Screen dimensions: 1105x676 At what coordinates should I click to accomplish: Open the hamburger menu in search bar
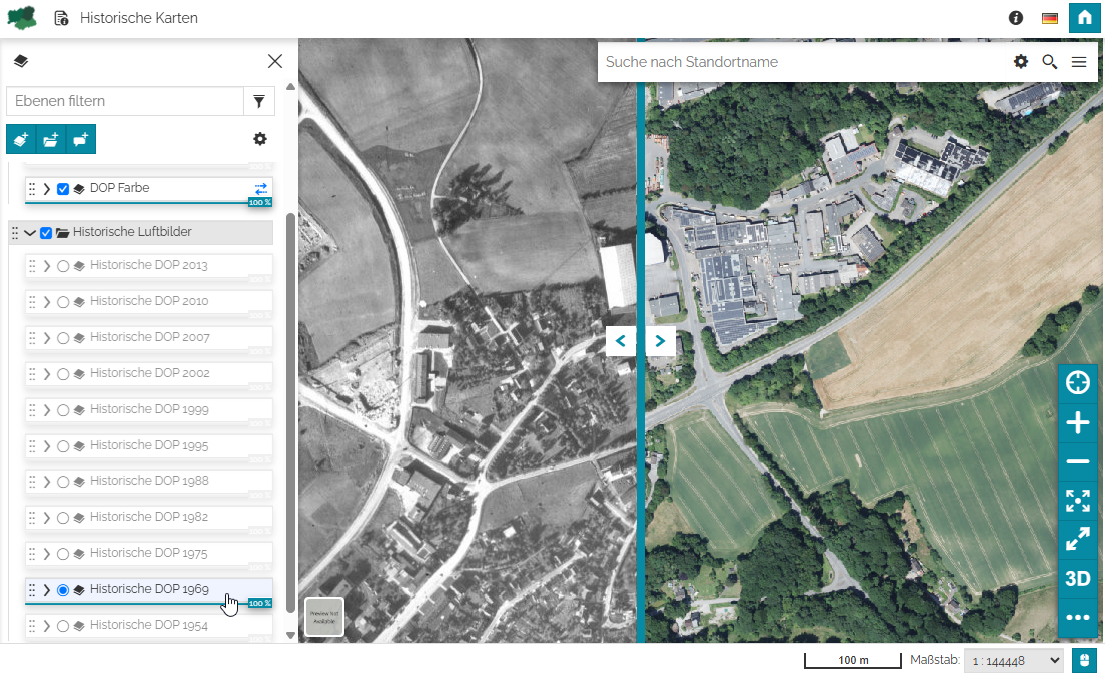point(1079,62)
